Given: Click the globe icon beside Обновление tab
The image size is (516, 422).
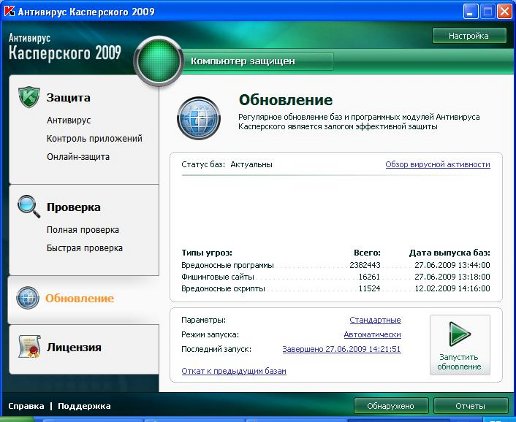Looking at the screenshot, I should coord(28,297).
